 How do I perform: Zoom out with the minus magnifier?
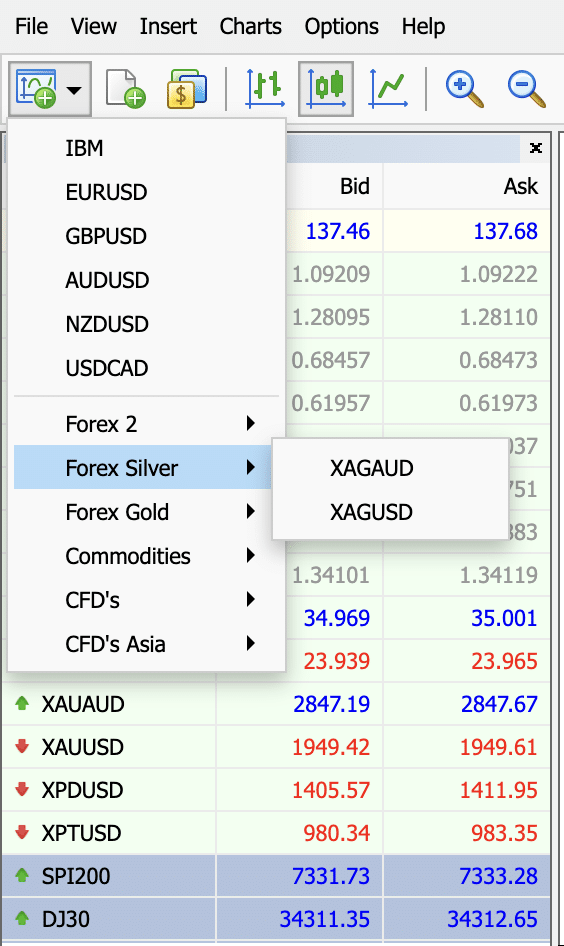tap(527, 89)
